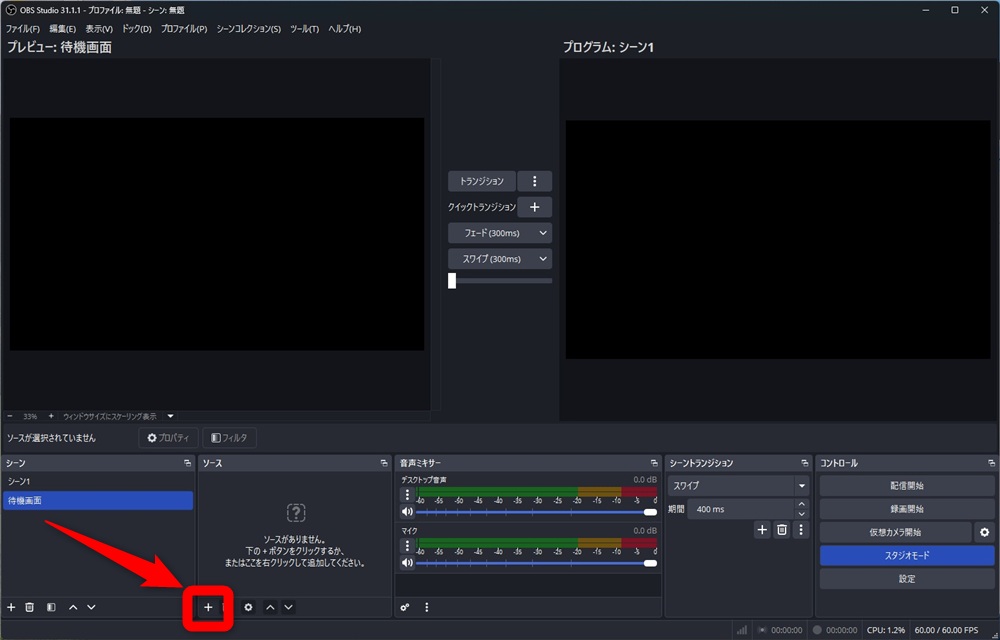The width and height of the screenshot is (1000, 640).
Task: Add a configurable transition in シーントランジション
Action: pos(762,530)
